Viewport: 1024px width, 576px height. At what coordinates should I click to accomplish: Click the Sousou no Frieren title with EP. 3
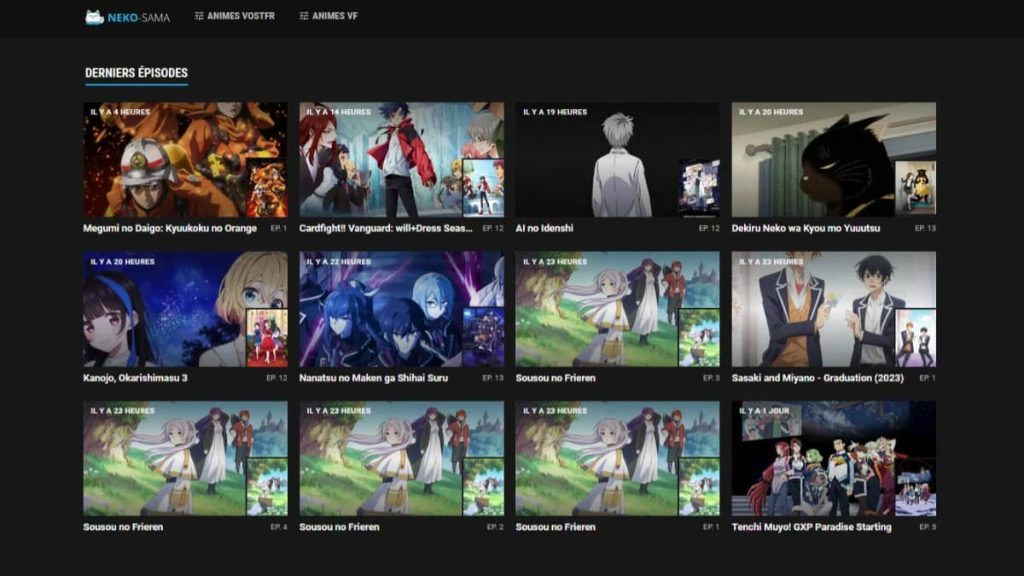pyautogui.click(x=555, y=377)
